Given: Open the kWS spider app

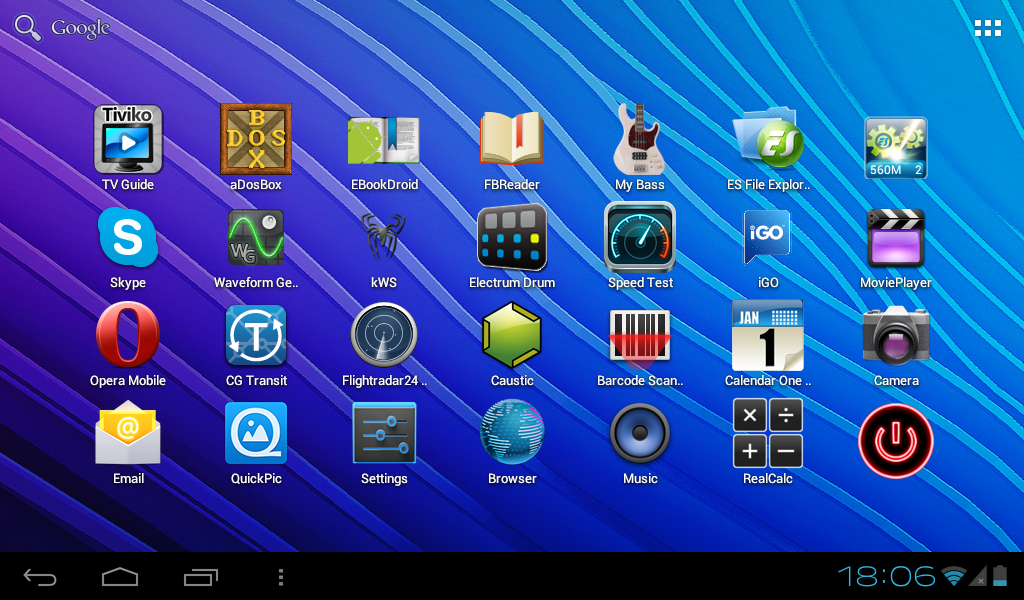Looking at the screenshot, I should coord(384,238).
